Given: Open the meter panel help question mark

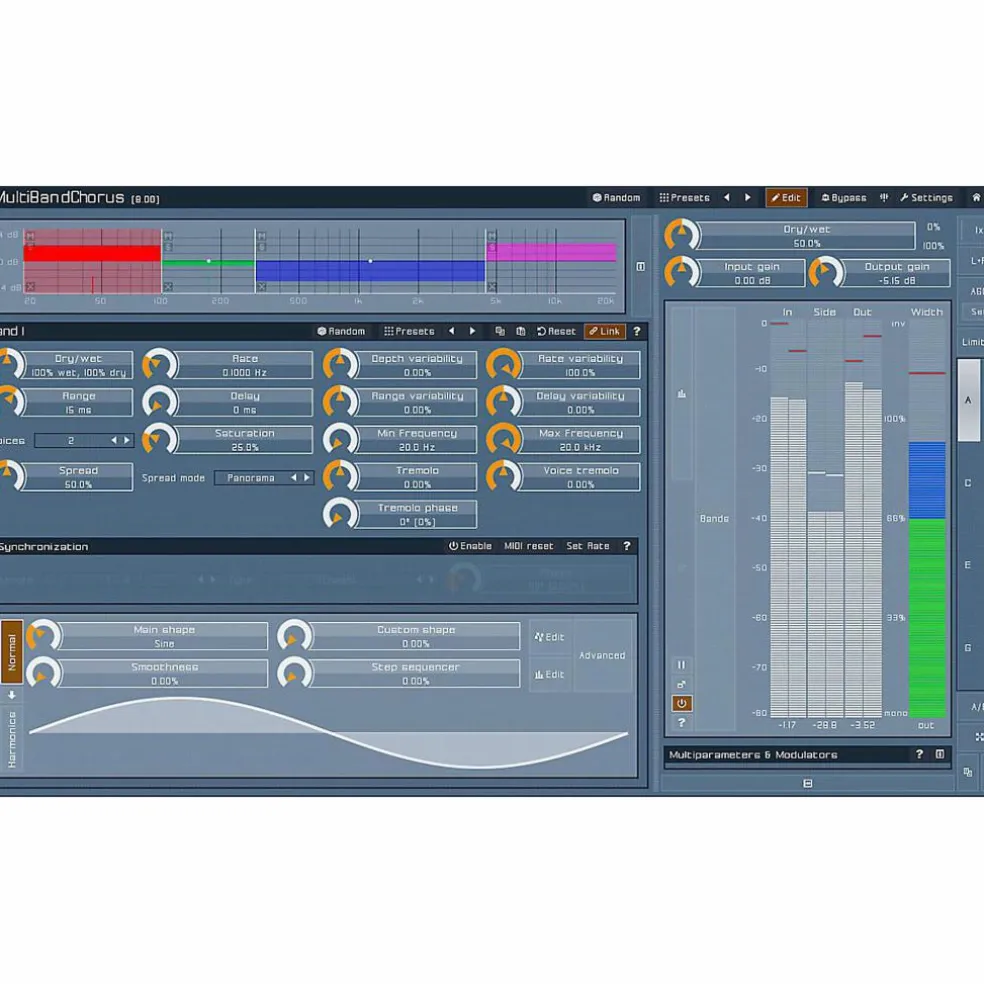Looking at the screenshot, I should 682,723.
